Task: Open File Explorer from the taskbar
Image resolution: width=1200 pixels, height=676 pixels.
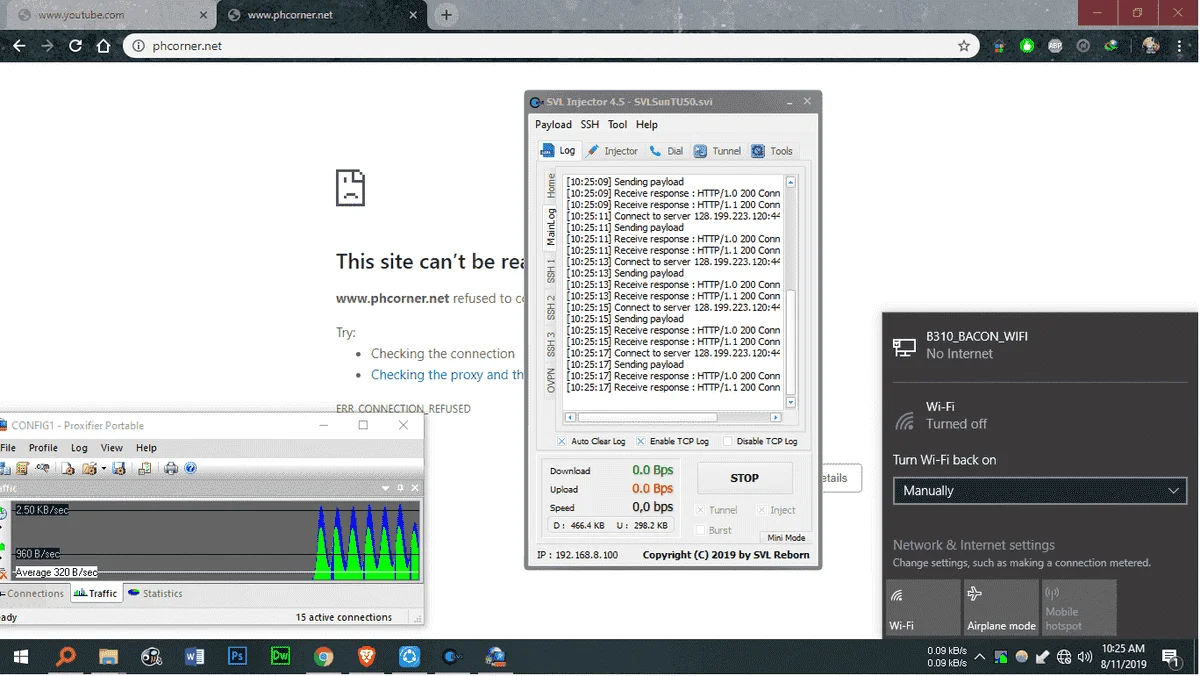Action: pyautogui.click(x=108, y=657)
